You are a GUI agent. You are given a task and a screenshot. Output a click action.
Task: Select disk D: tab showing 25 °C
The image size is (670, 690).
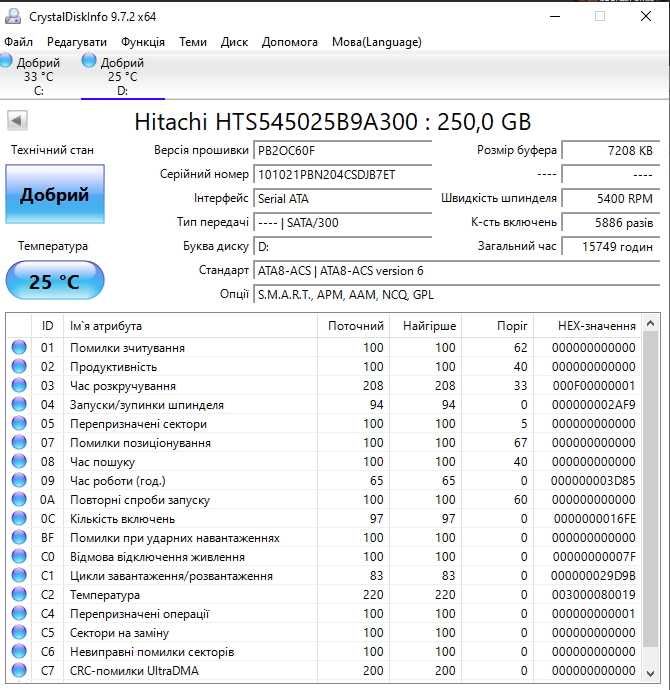tap(123, 76)
